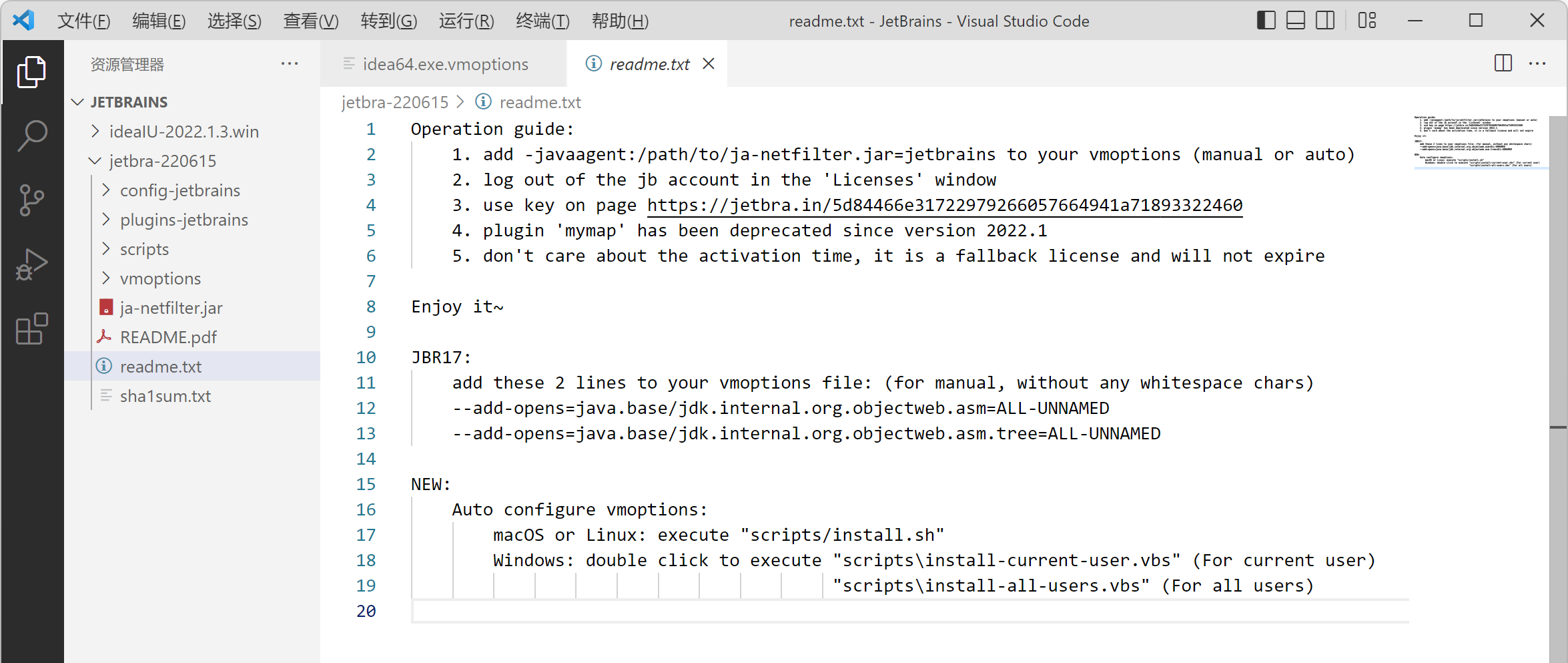Open the 选择(S) menu

point(234,21)
